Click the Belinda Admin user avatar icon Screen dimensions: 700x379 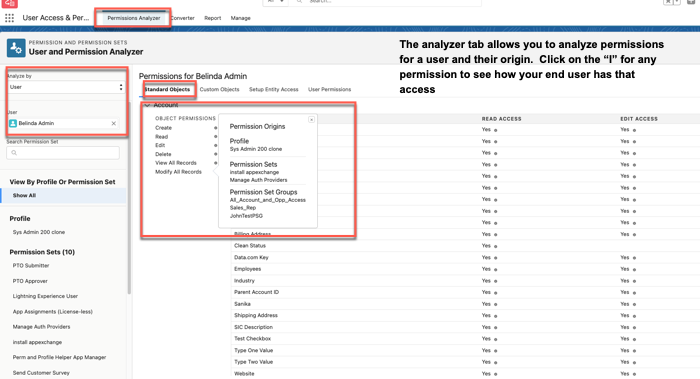click(13, 123)
